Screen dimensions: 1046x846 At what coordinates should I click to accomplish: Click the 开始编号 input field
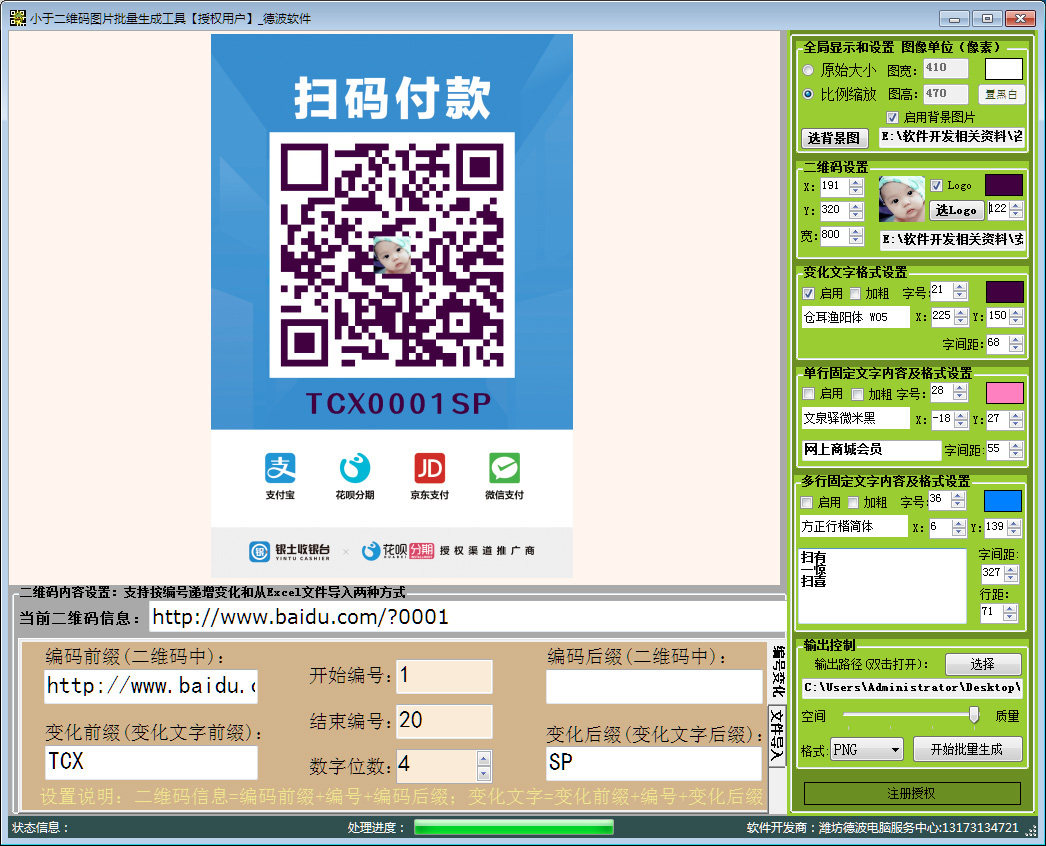444,677
